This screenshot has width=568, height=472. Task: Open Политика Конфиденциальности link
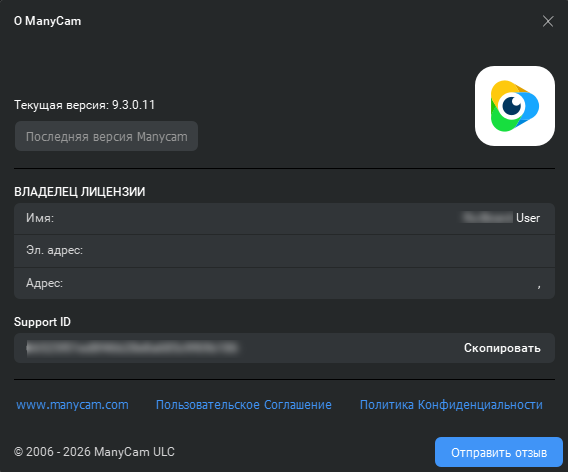point(451,405)
